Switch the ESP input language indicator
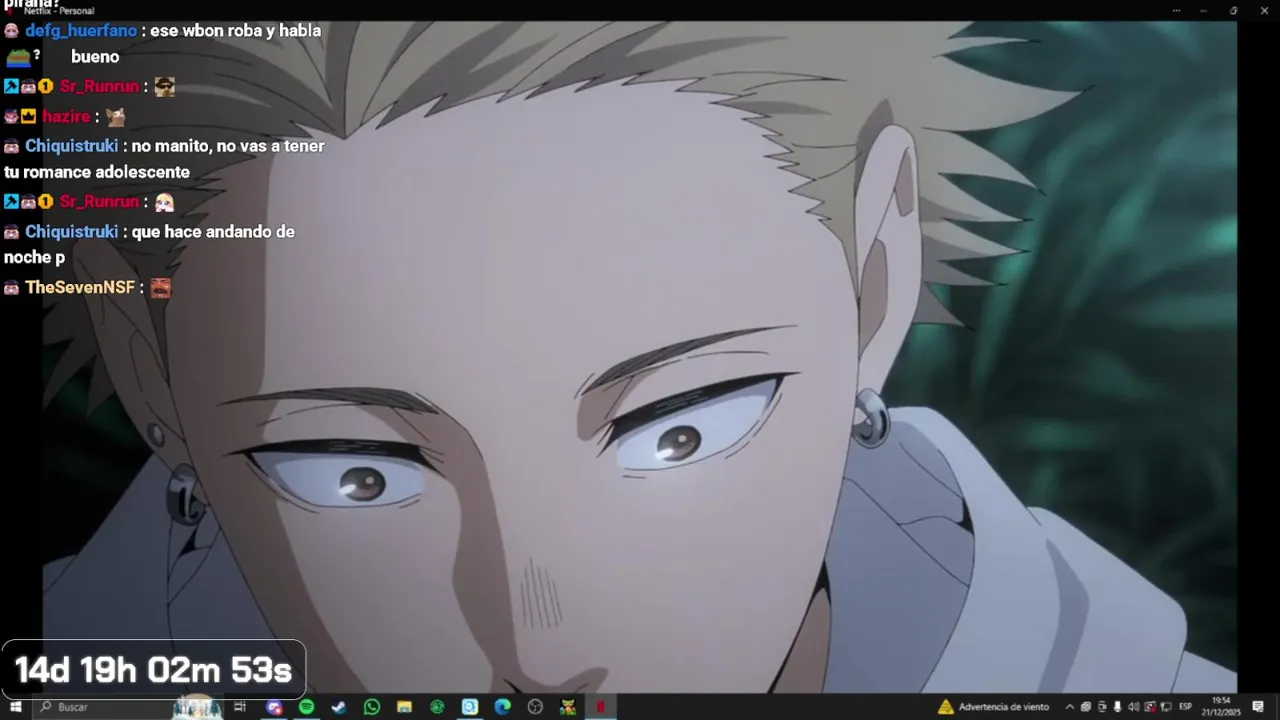1280x720 pixels. 1185,707
